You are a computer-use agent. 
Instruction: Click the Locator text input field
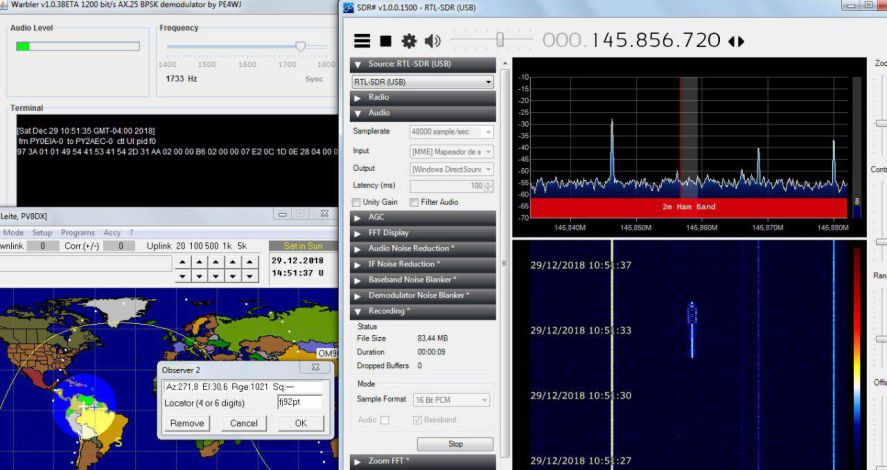pos(299,402)
